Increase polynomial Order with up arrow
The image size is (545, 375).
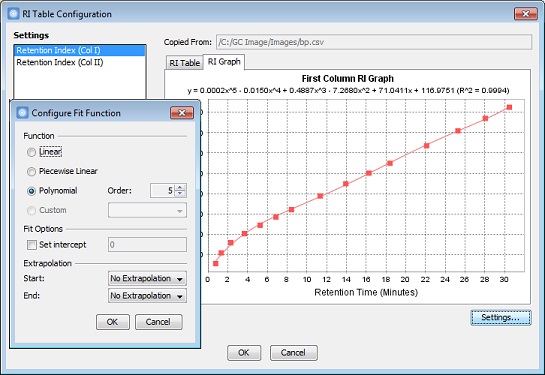[180, 187]
